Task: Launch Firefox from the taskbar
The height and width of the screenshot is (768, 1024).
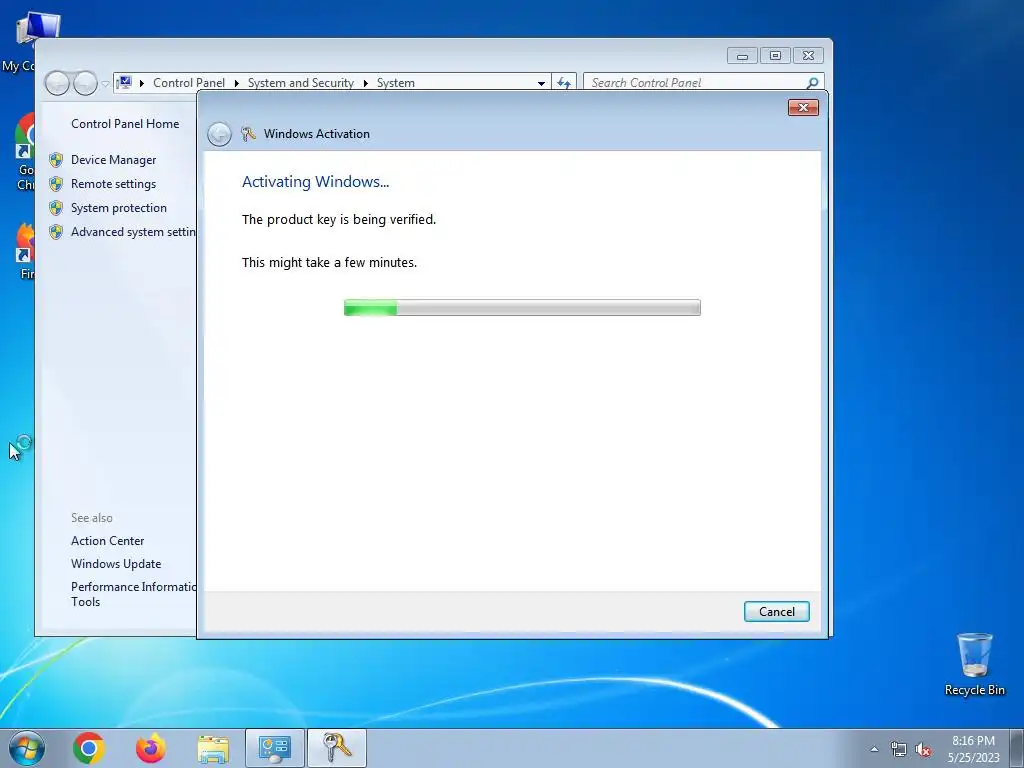Action: point(151,748)
